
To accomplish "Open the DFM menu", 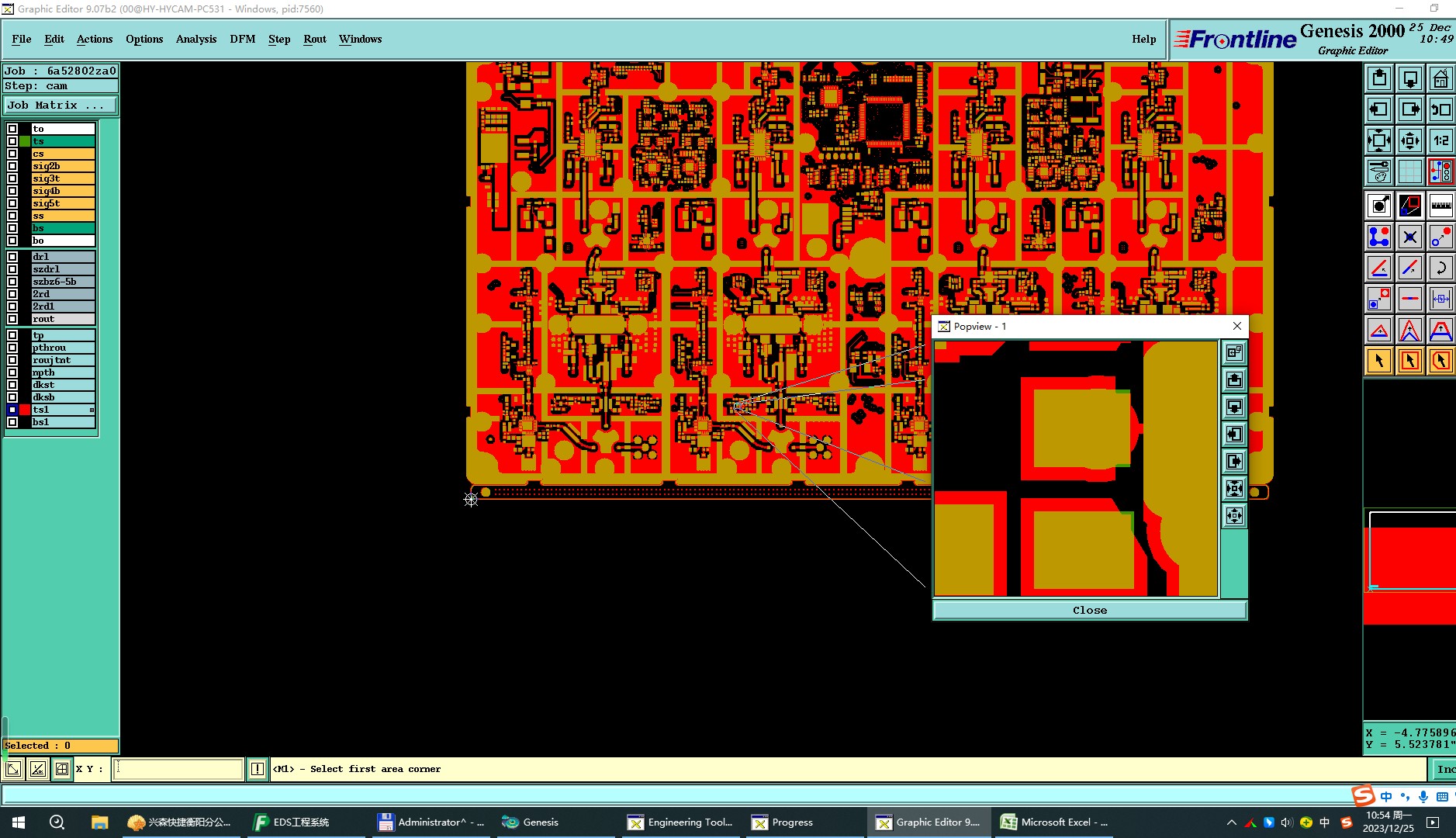I will [x=243, y=39].
